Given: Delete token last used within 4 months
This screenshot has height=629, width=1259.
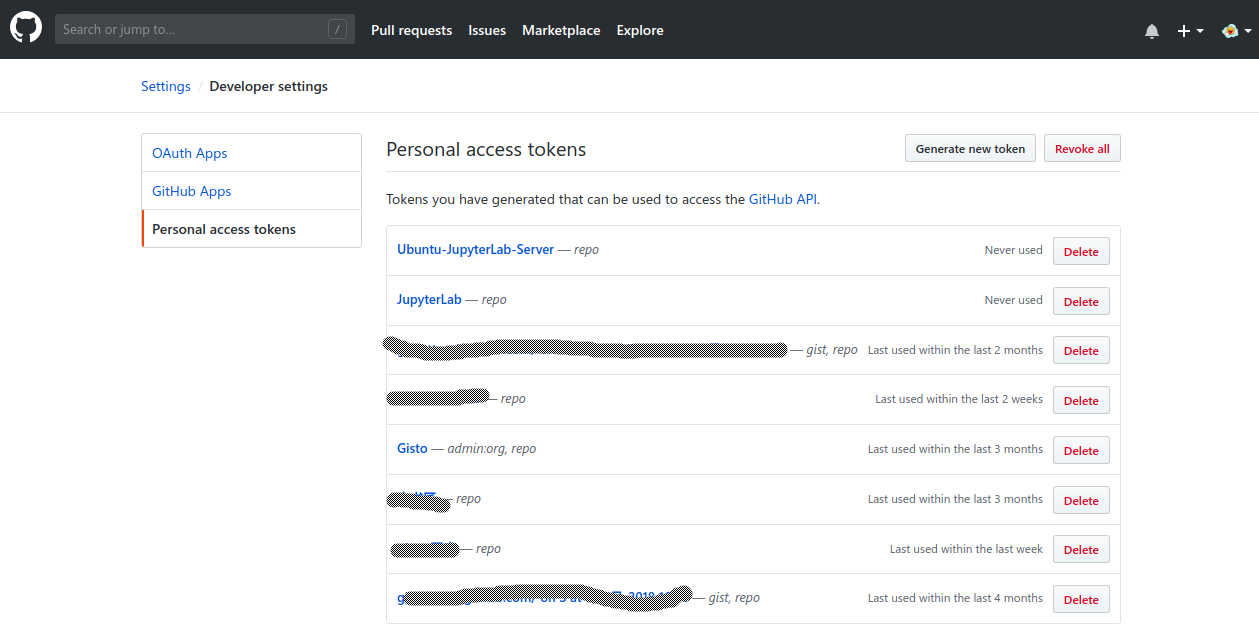Looking at the screenshot, I should pyautogui.click(x=1081, y=599).
